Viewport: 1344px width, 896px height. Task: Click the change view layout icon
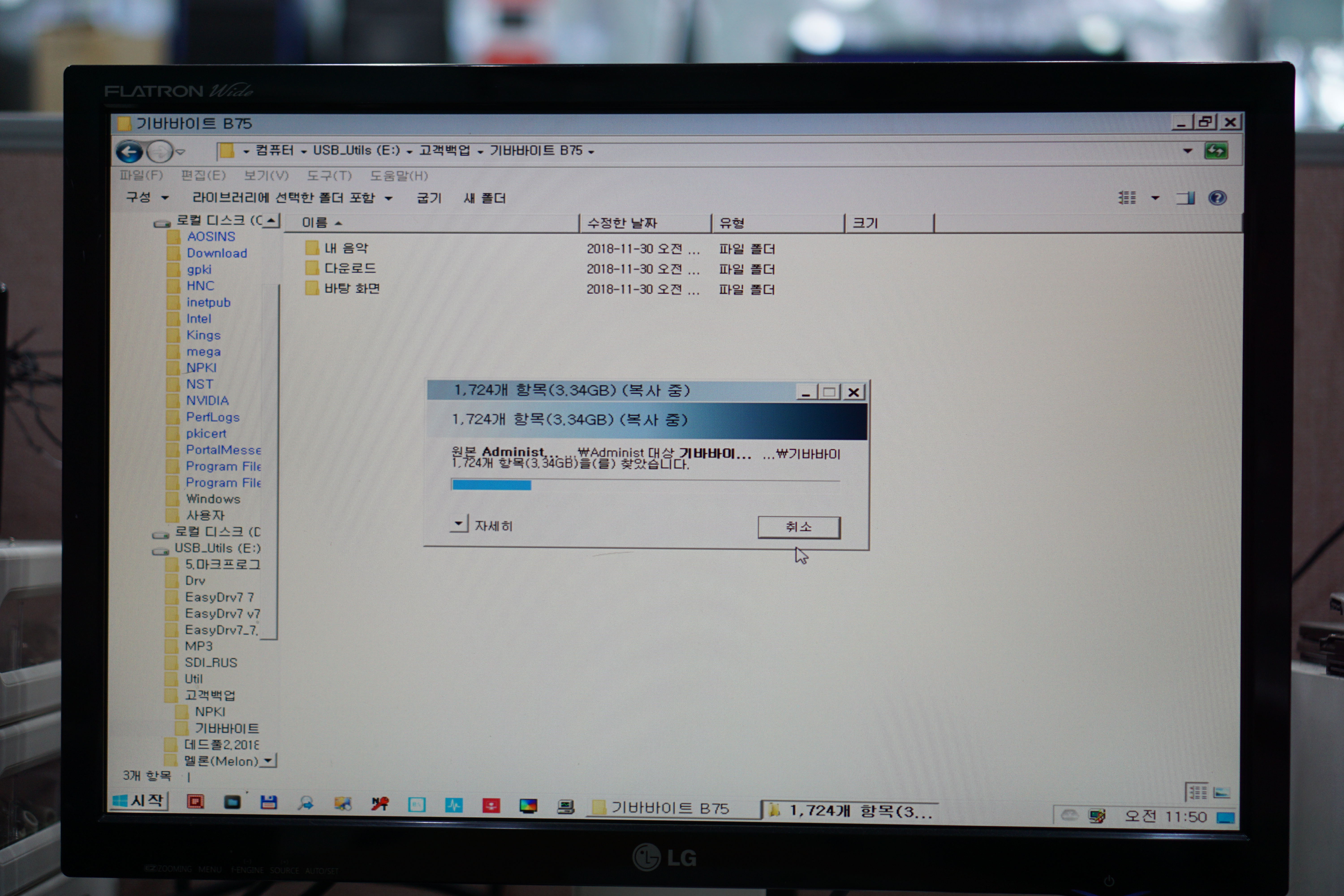[1127, 198]
